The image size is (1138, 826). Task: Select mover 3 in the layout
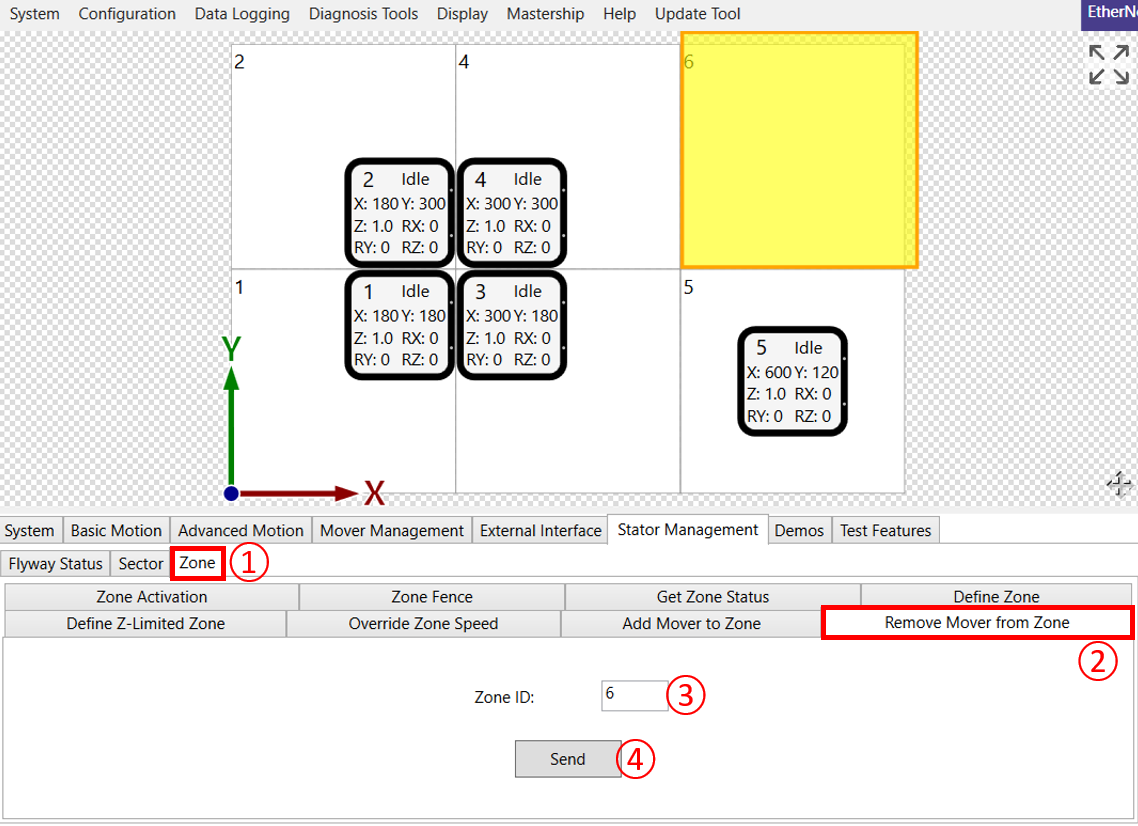click(x=511, y=325)
